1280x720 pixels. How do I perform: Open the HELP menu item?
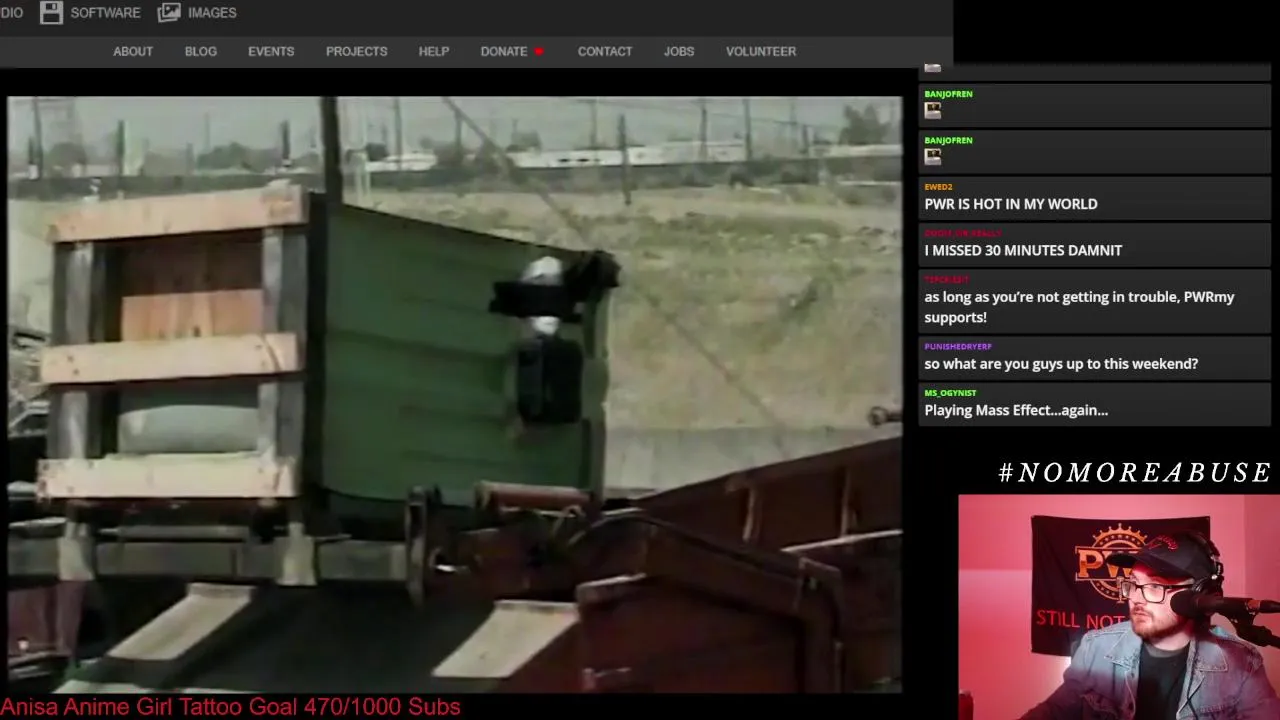[x=434, y=51]
